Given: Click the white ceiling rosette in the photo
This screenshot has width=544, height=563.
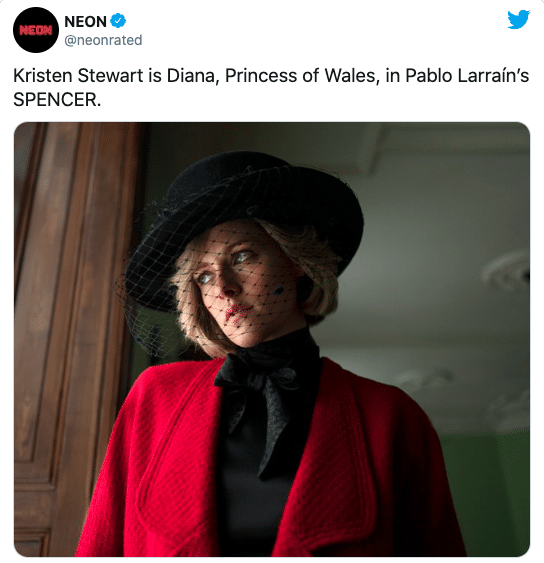Looking at the screenshot, I should coord(506,271).
